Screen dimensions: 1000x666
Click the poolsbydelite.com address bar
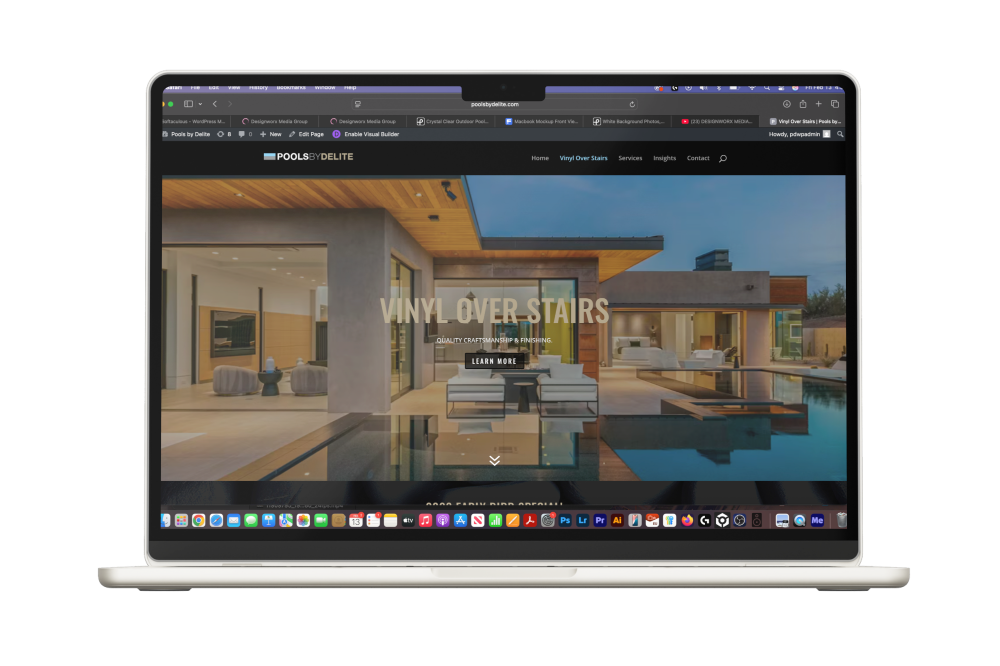point(495,104)
